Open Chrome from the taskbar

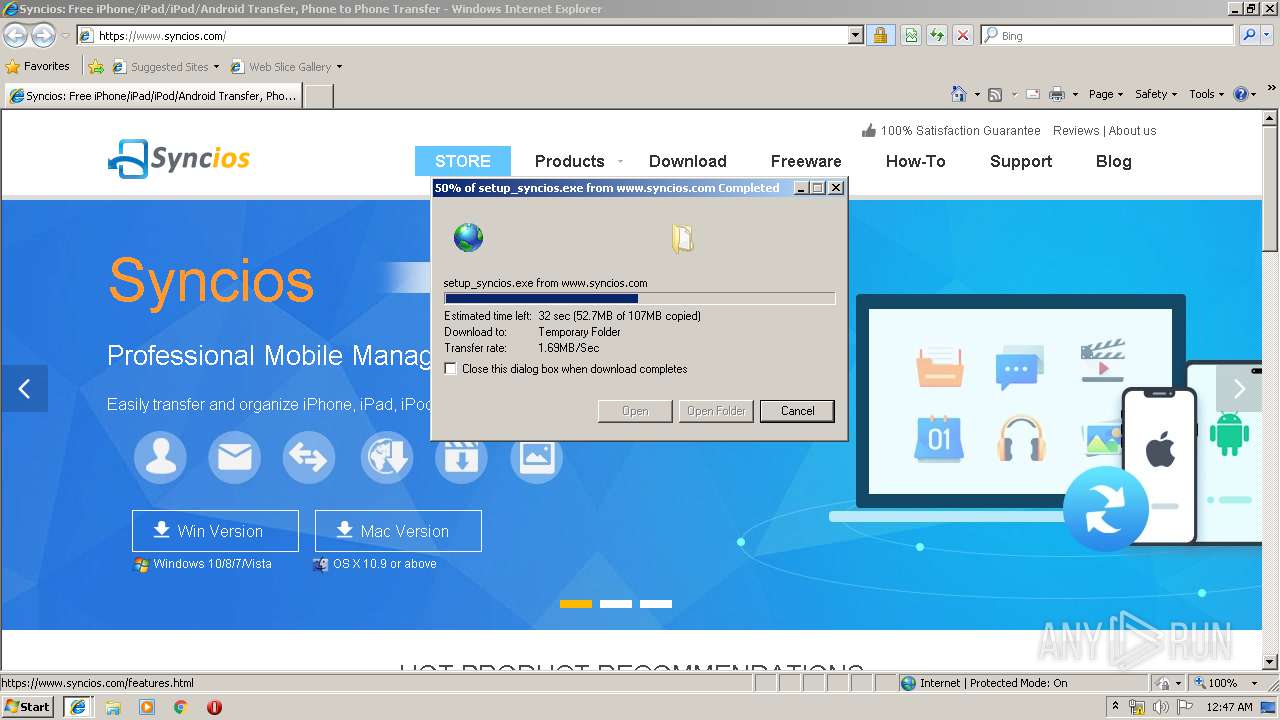coord(180,707)
